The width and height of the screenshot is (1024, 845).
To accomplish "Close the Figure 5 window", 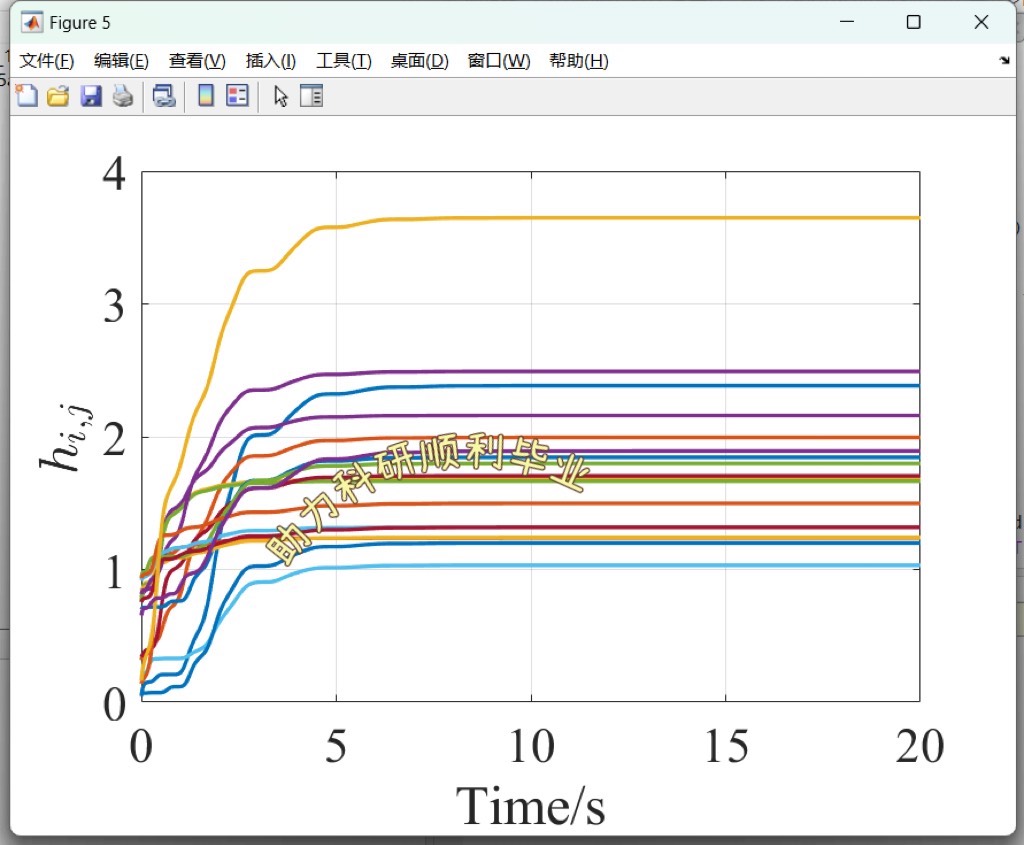I will pyautogui.click(x=981, y=22).
